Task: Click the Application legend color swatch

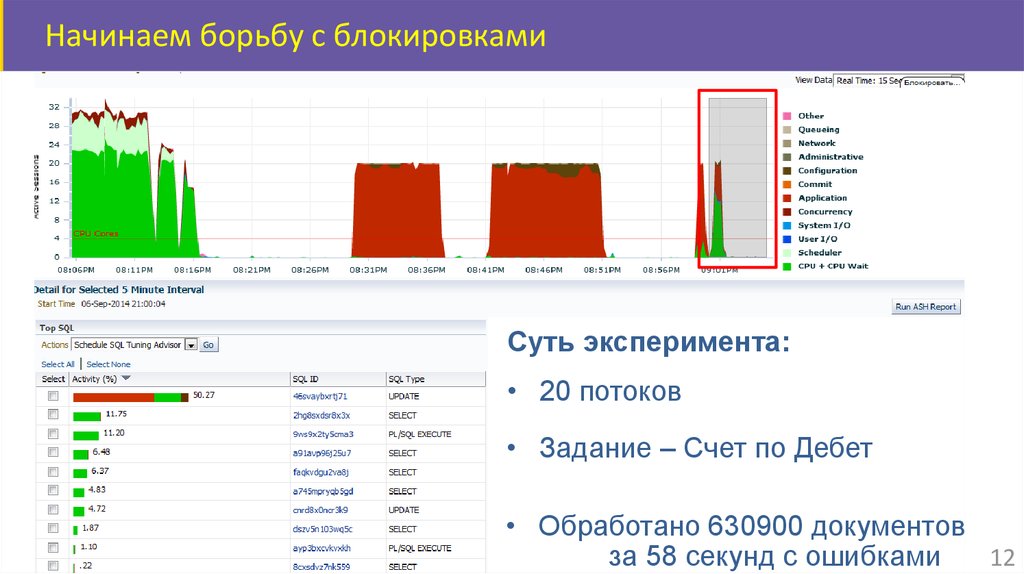Action: coord(787,198)
